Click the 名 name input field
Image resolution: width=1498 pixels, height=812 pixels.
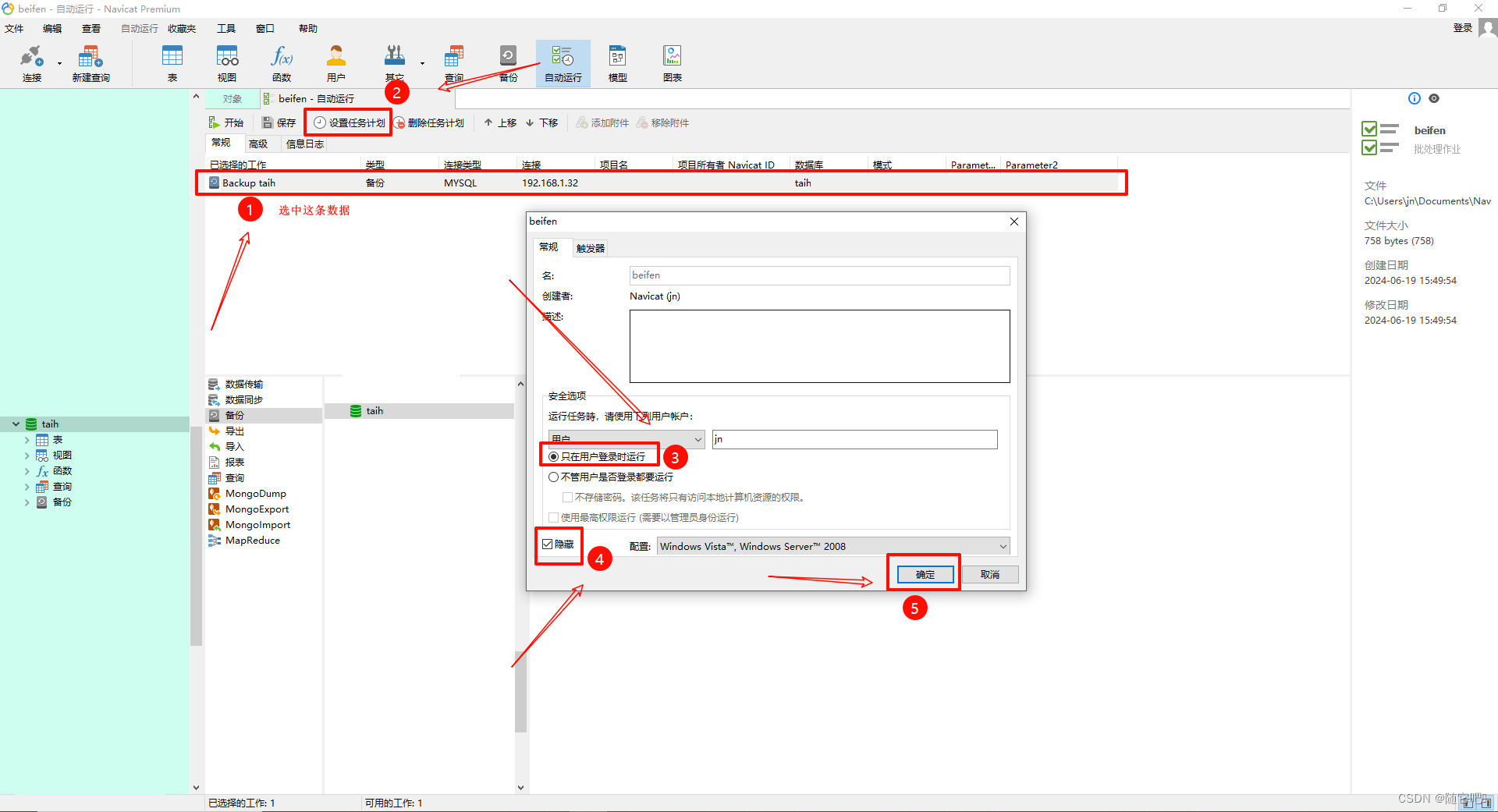pyautogui.click(x=819, y=275)
